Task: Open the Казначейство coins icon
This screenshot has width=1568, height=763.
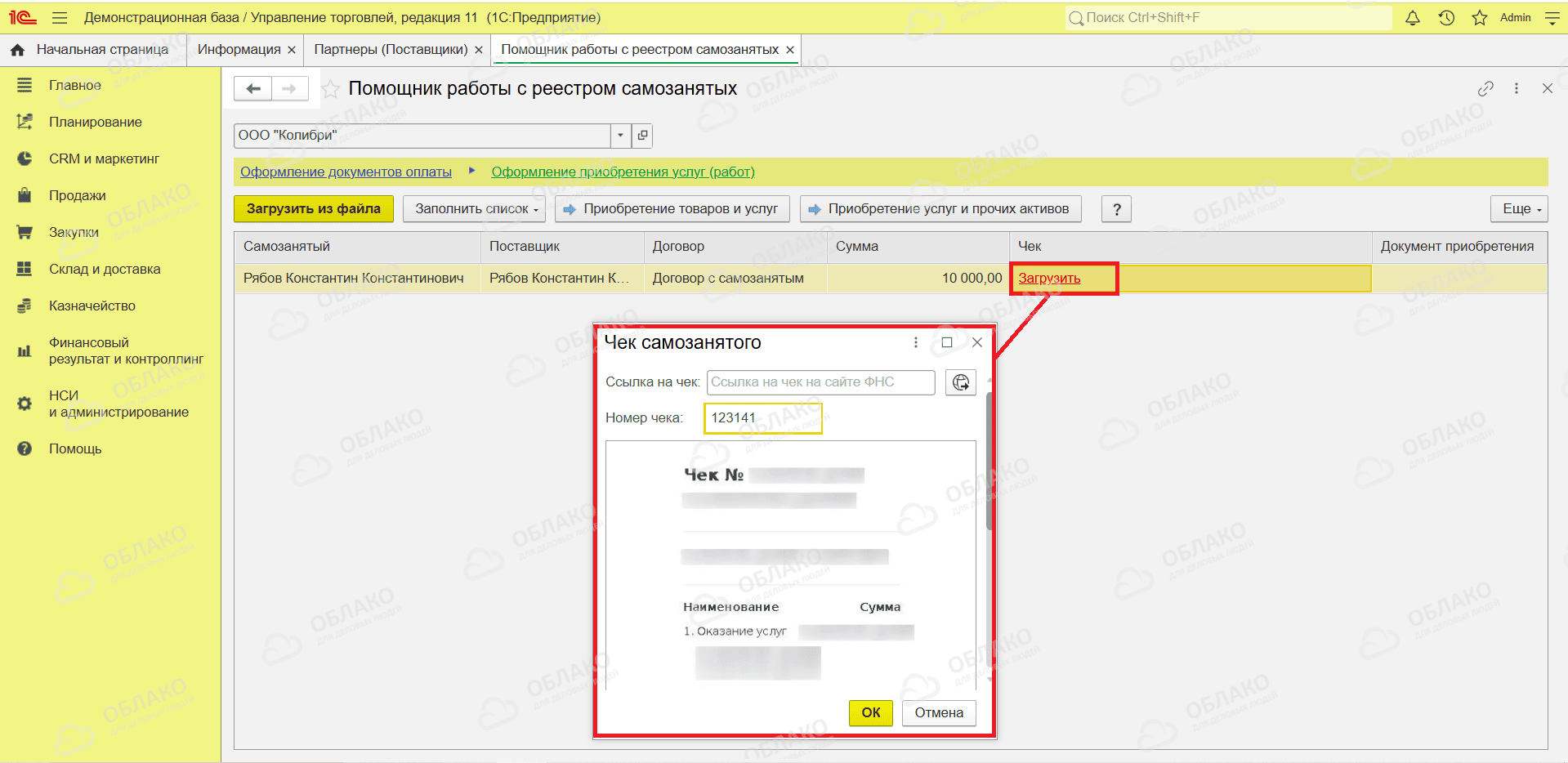Action: 25,306
